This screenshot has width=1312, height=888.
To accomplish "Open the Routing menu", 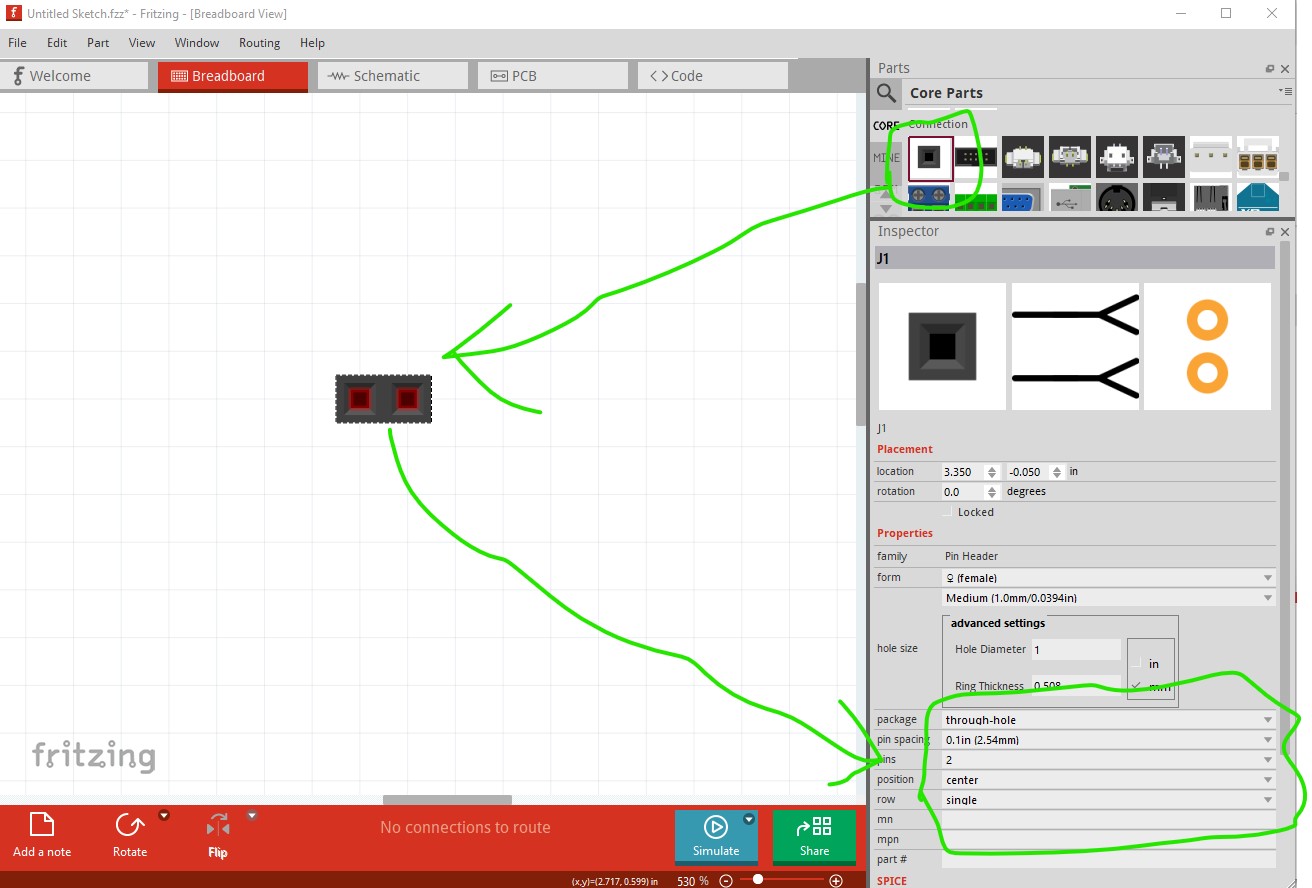I will [x=259, y=43].
